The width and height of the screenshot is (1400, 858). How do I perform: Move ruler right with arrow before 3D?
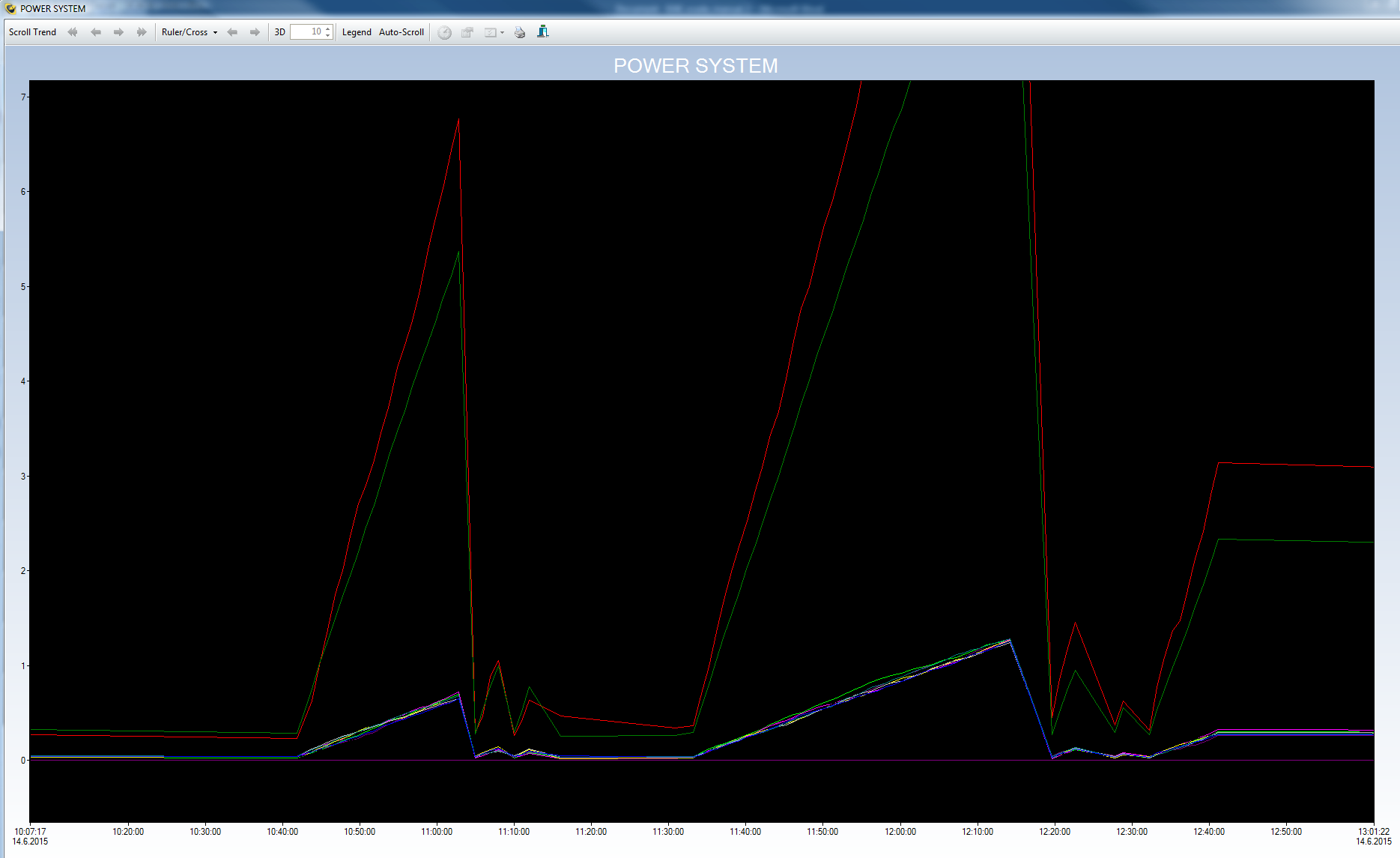click(x=255, y=32)
